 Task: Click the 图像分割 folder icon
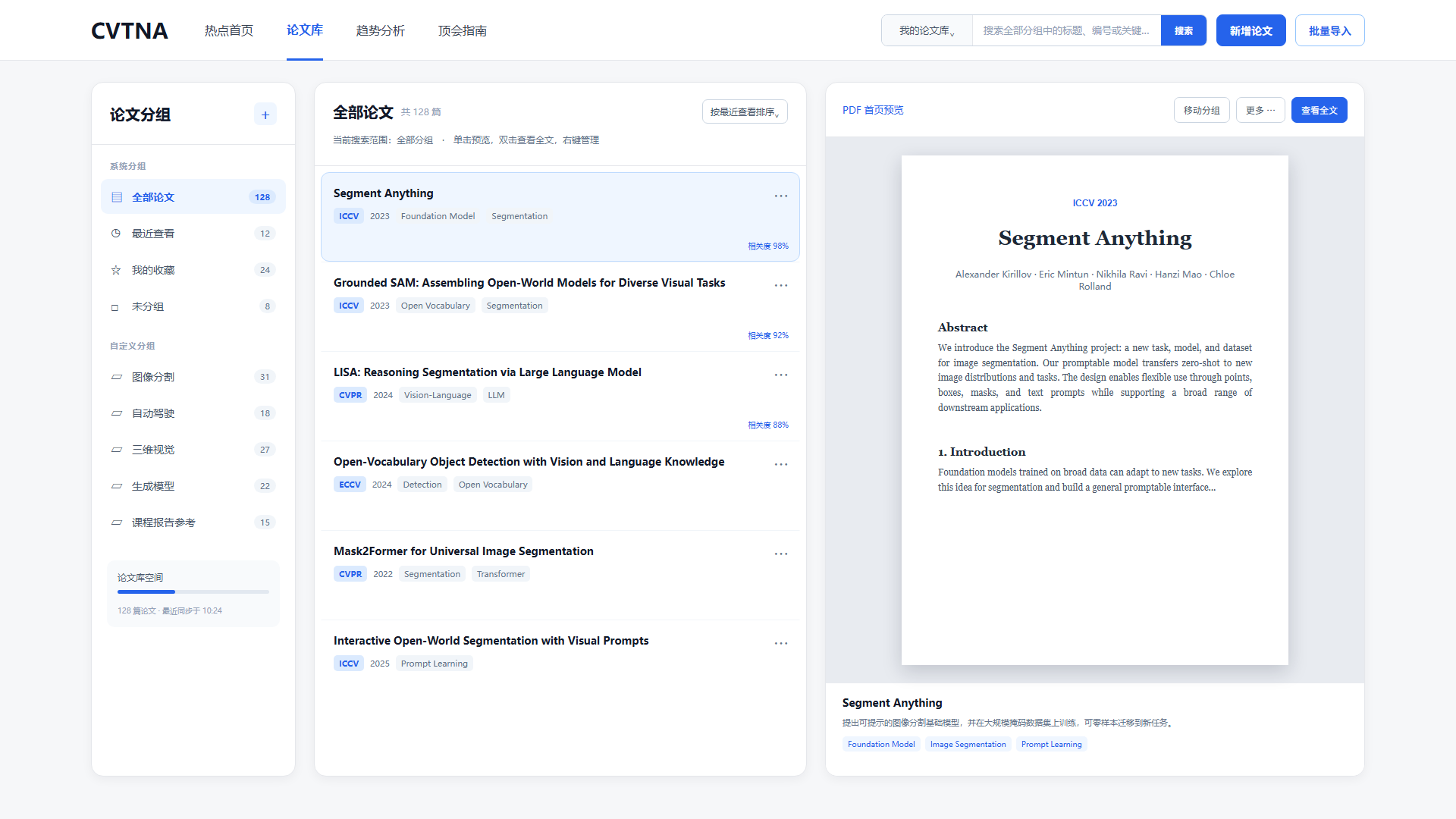click(117, 377)
